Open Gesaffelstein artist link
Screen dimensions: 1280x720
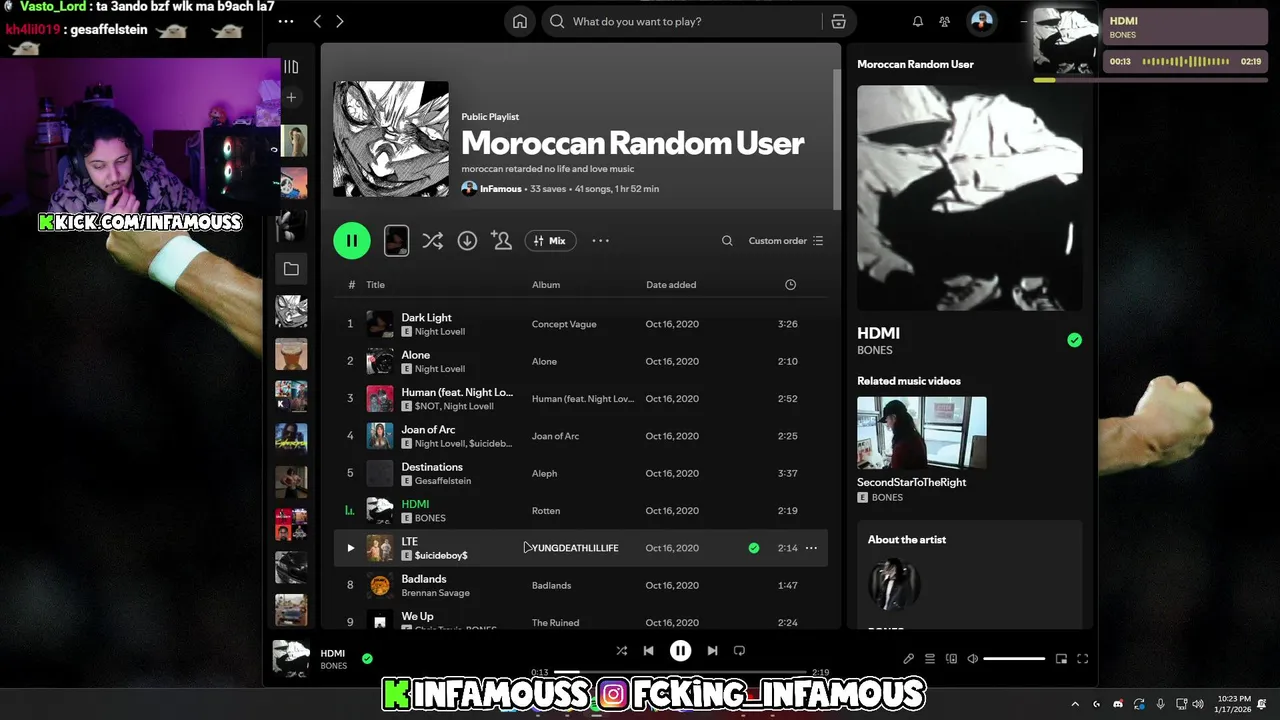(x=443, y=481)
